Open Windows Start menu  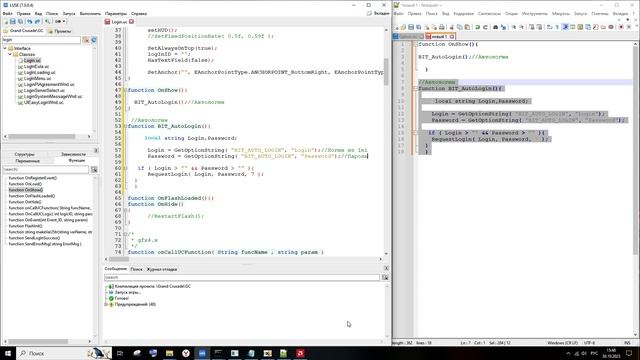tap(8, 353)
